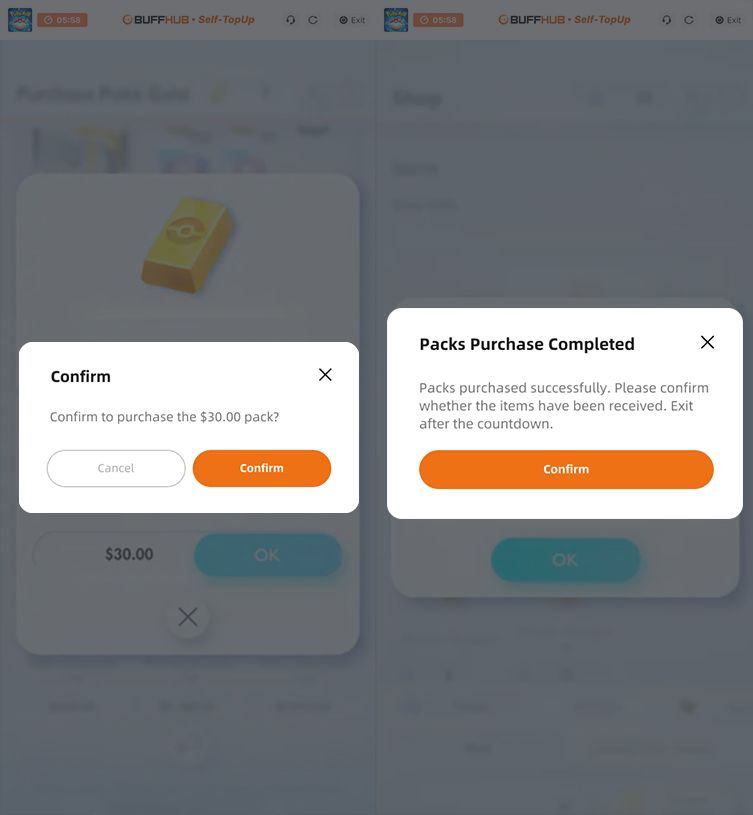Click the headset support icon above Purchase Poke Gold
753x815 pixels.
[291, 20]
